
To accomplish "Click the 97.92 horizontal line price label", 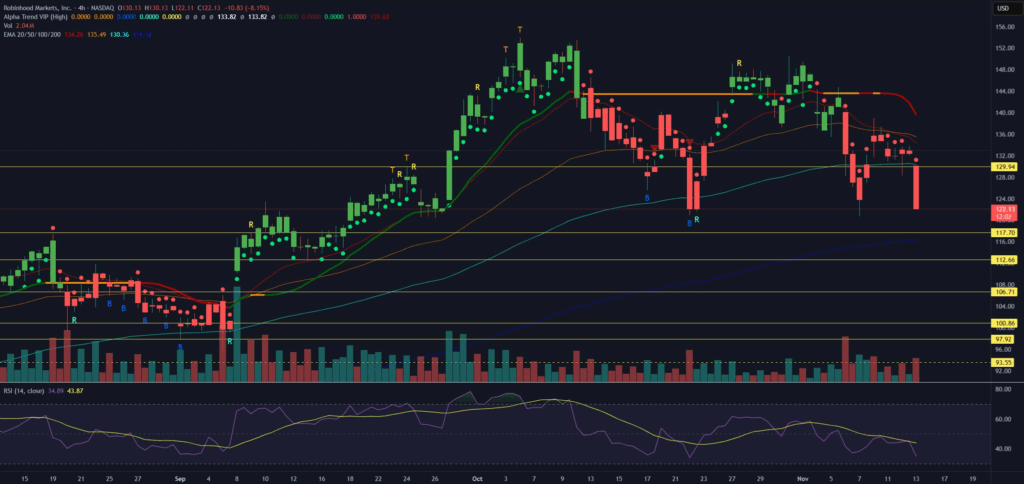I will point(1000,339).
